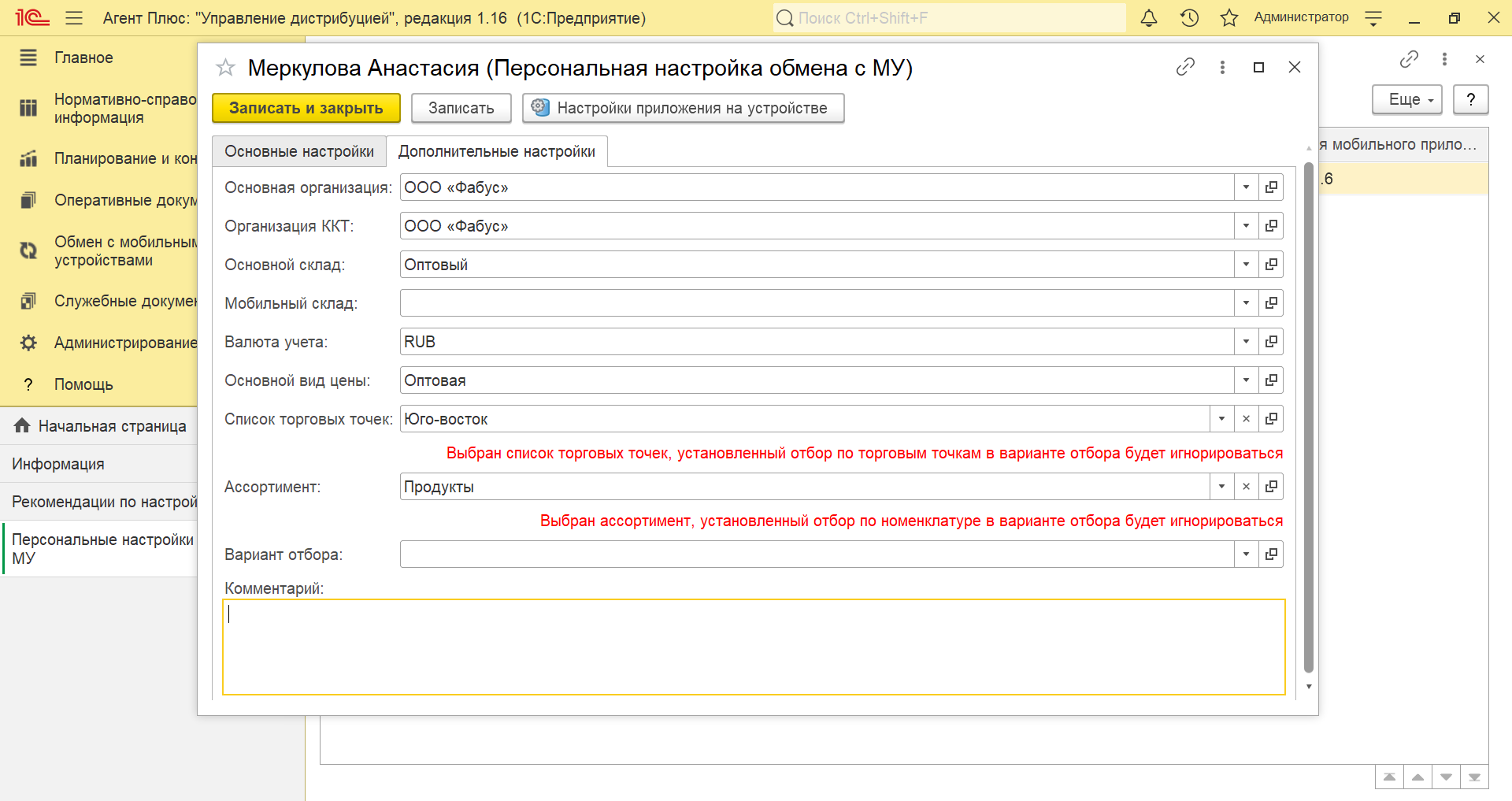1512x801 pixels.
Task: Jump to the first list row arrow
Action: 1390,777
